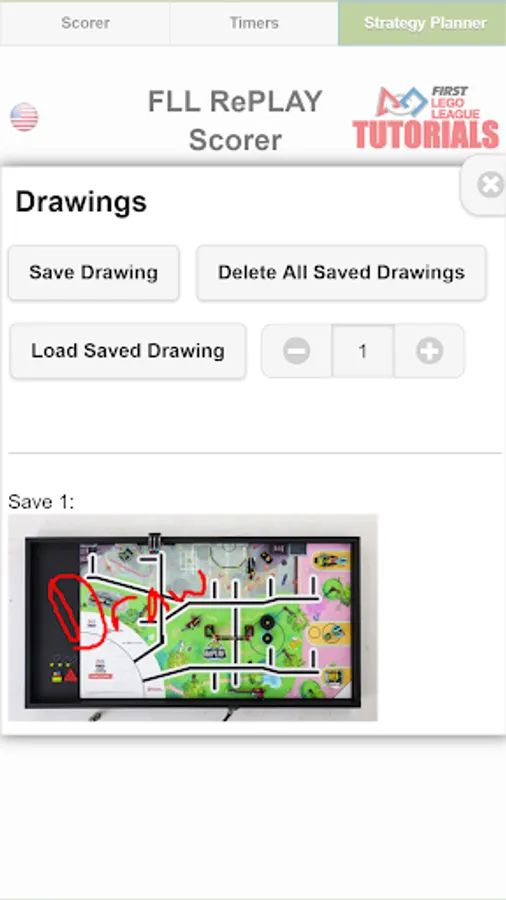Click the Drawings panel heading
The width and height of the screenshot is (506, 900).
pyautogui.click(x=81, y=202)
